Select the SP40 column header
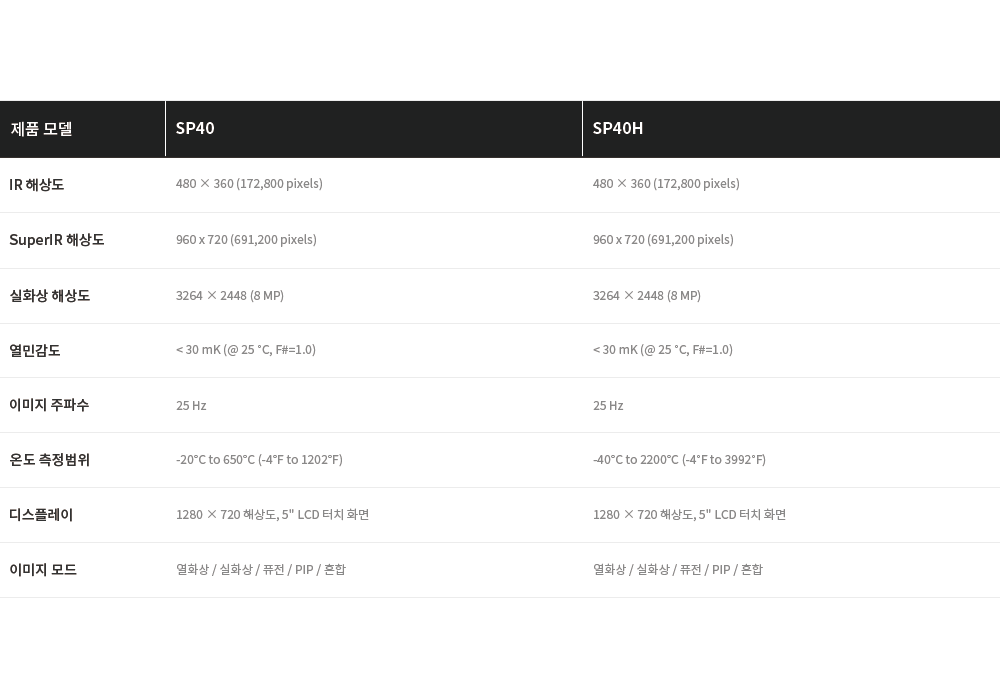 pyautogui.click(x=374, y=129)
